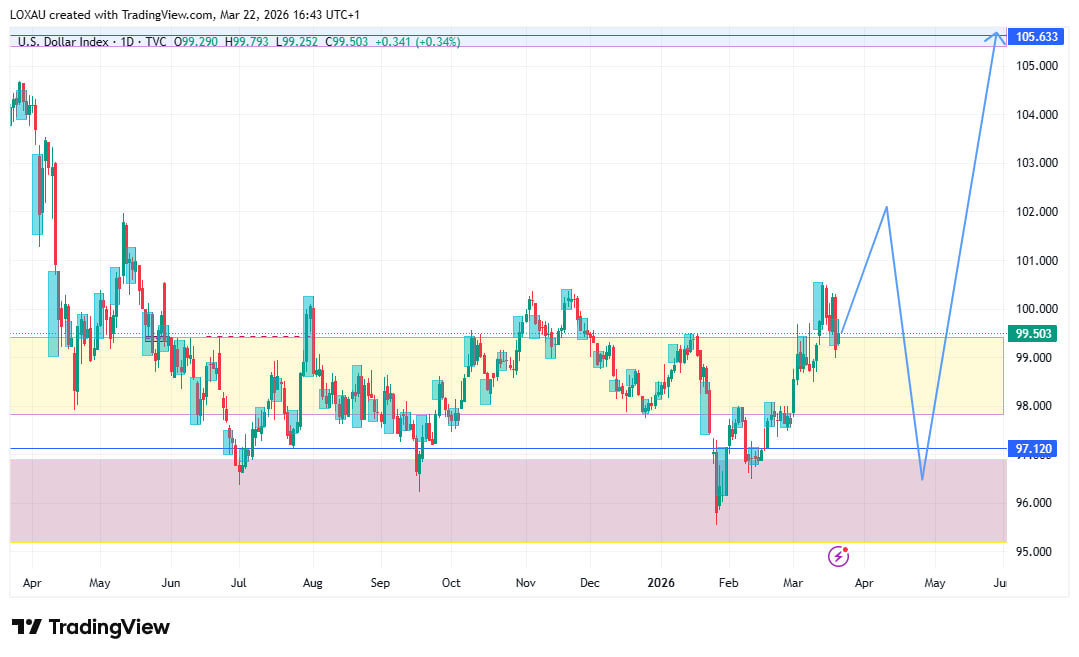Image resolution: width=1079 pixels, height=657 pixels.
Task: Click the 105.633 price label
Action: pos(1036,36)
